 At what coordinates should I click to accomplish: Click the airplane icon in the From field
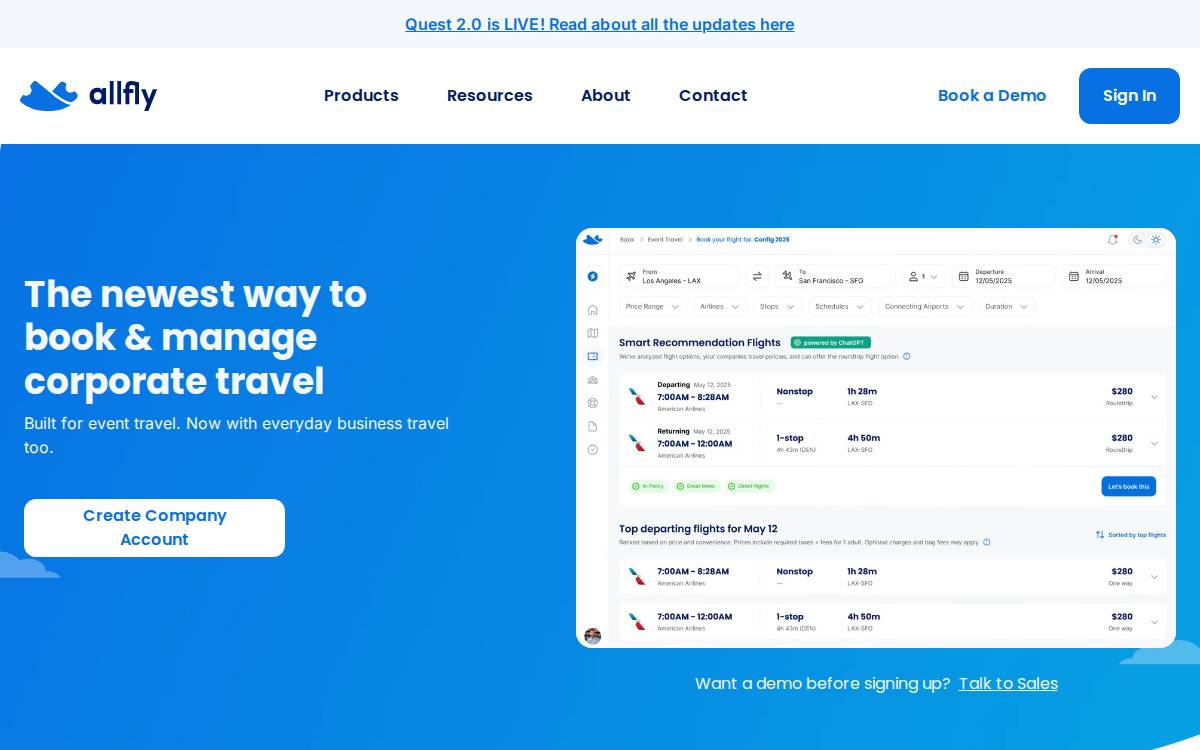pyautogui.click(x=631, y=276)
